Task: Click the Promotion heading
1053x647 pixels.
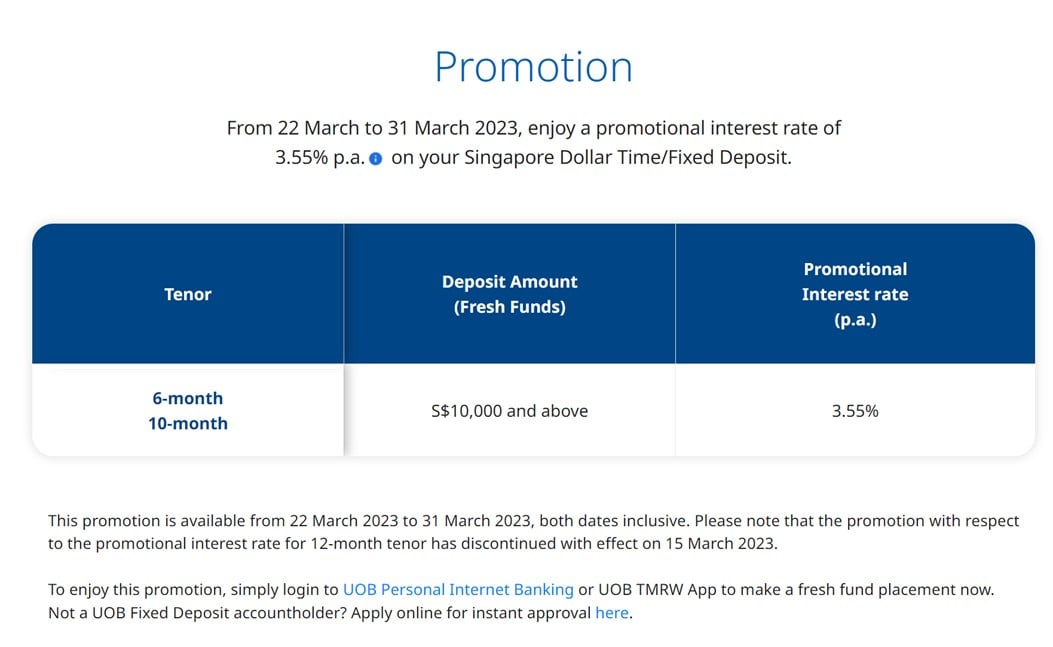Action: click(x=533, y=67)
